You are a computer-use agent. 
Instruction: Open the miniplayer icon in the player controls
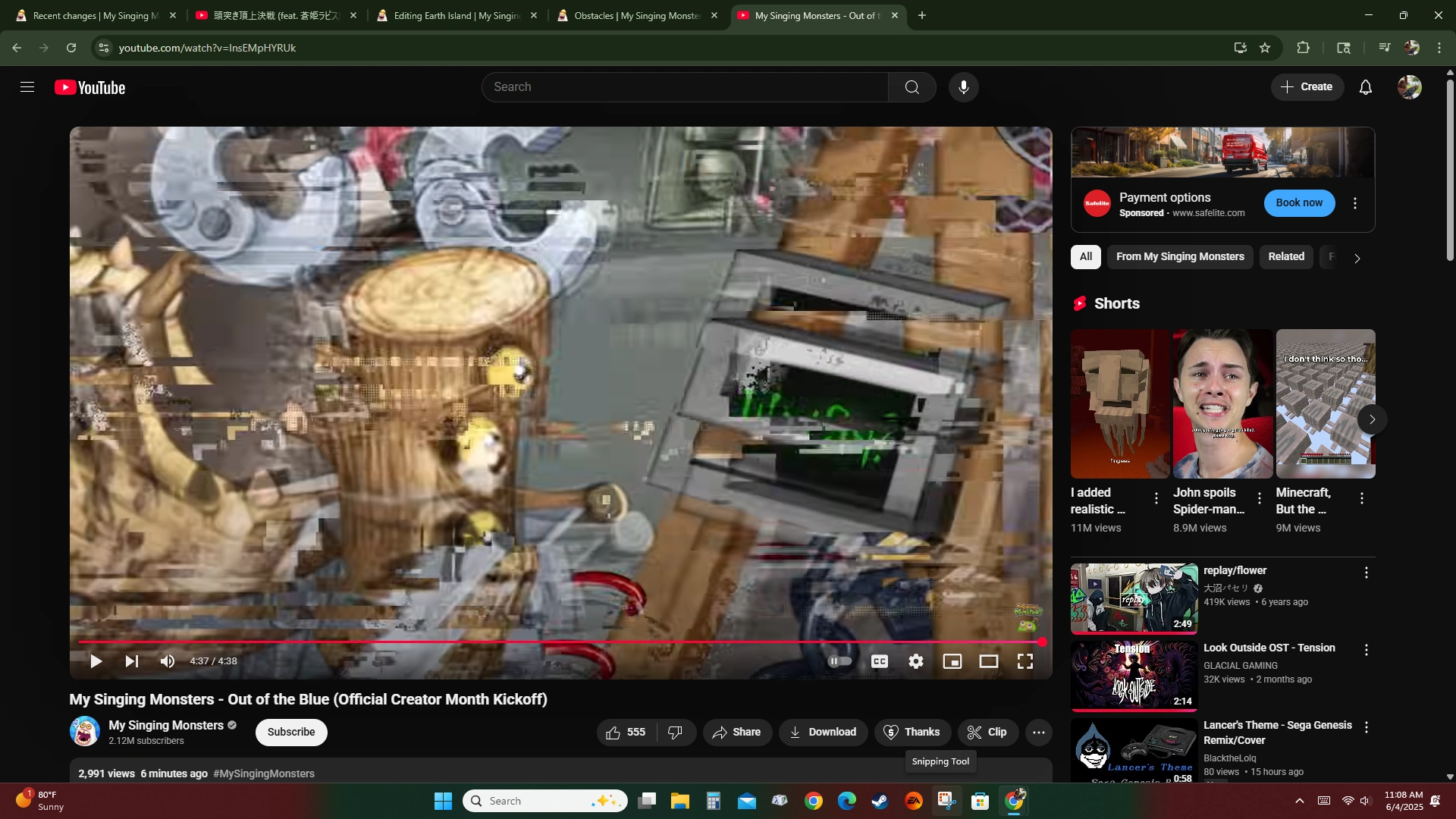952,661
